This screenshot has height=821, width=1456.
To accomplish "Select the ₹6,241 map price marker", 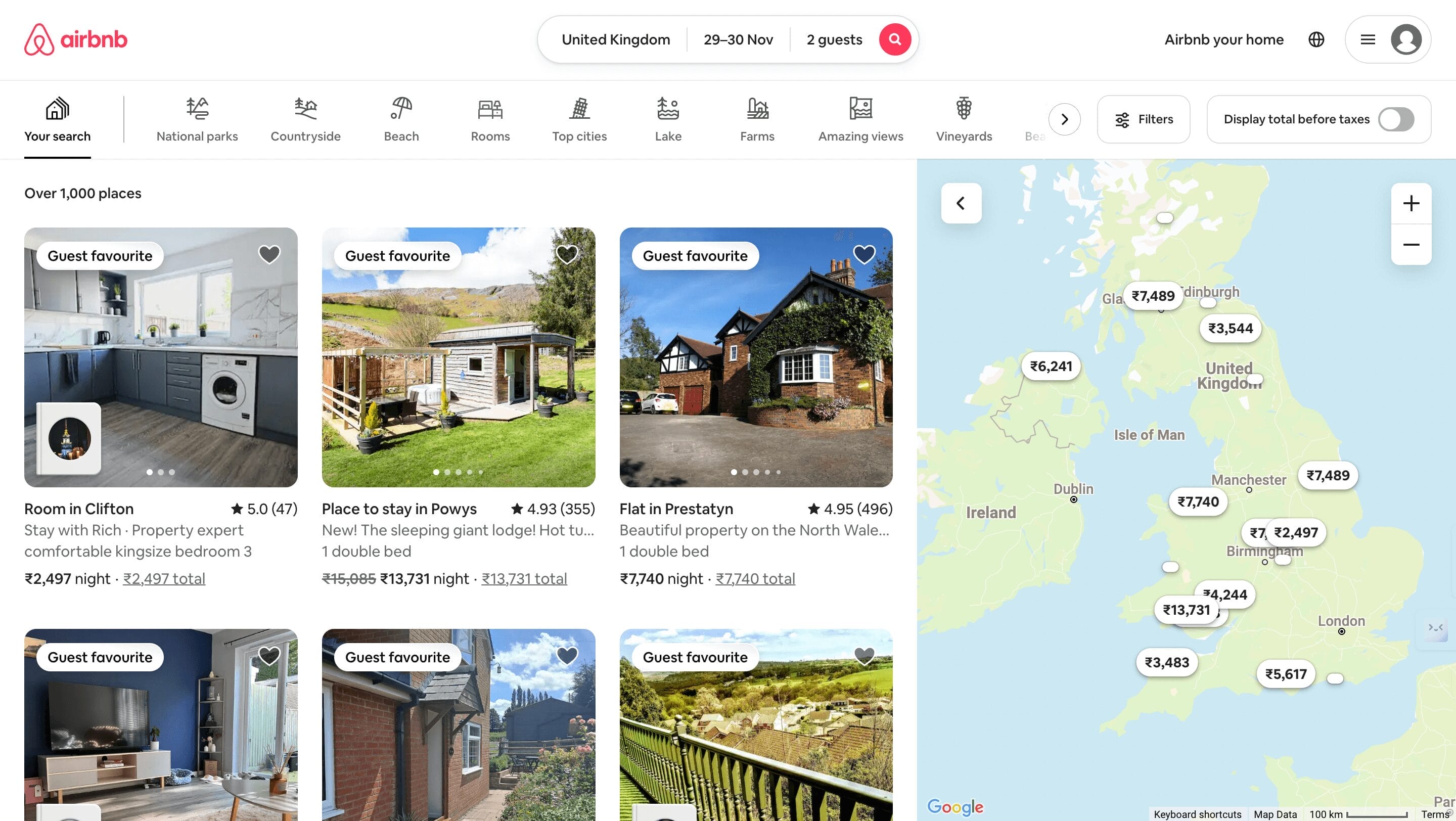I will (1050, 366).
